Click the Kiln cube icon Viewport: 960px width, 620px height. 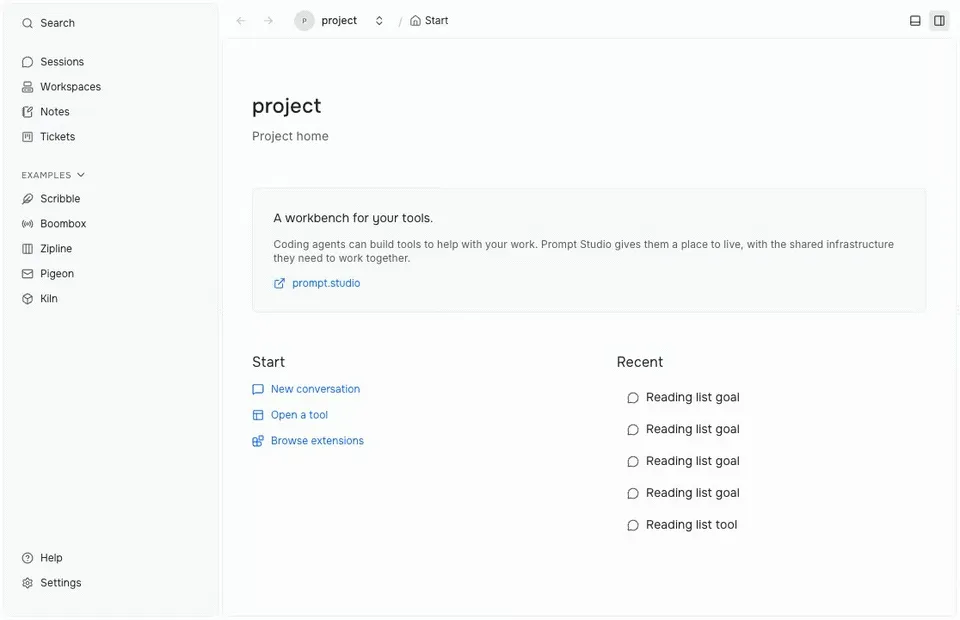[x=27, y=299]
